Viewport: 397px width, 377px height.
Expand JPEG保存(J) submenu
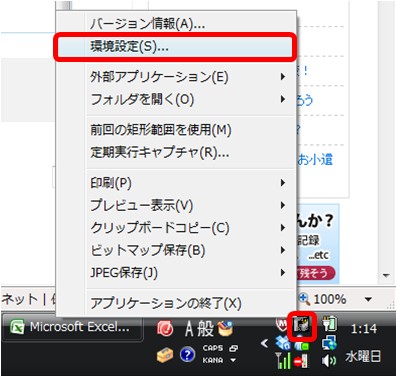176,273
